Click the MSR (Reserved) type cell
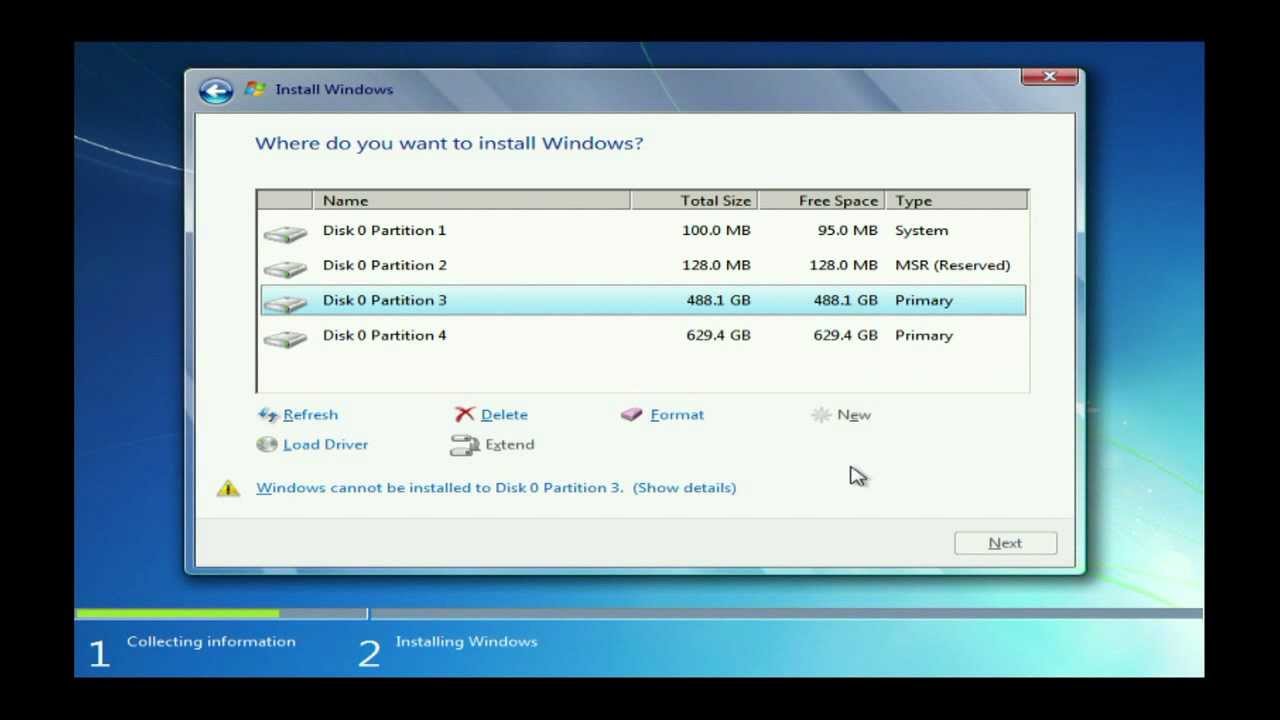Image resolution: width=1280 pixels, height=720 pixels. pyautogui.click(x=952, y=265)
